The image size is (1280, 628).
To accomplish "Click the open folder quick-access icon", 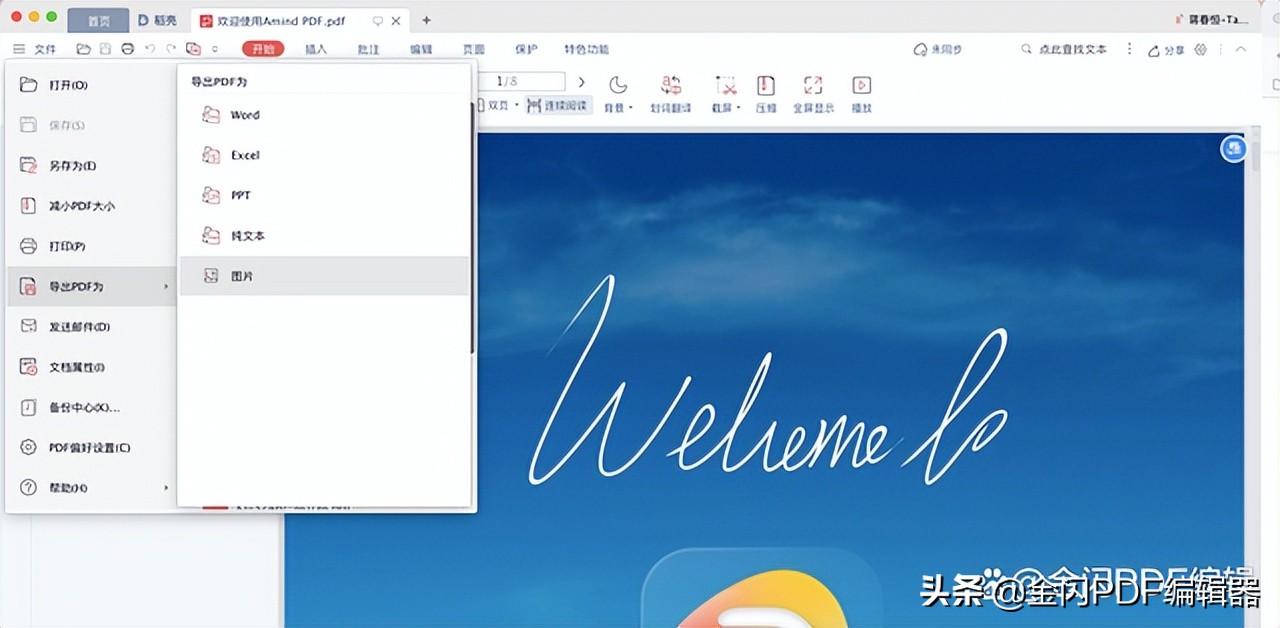I will click(84, 49).
